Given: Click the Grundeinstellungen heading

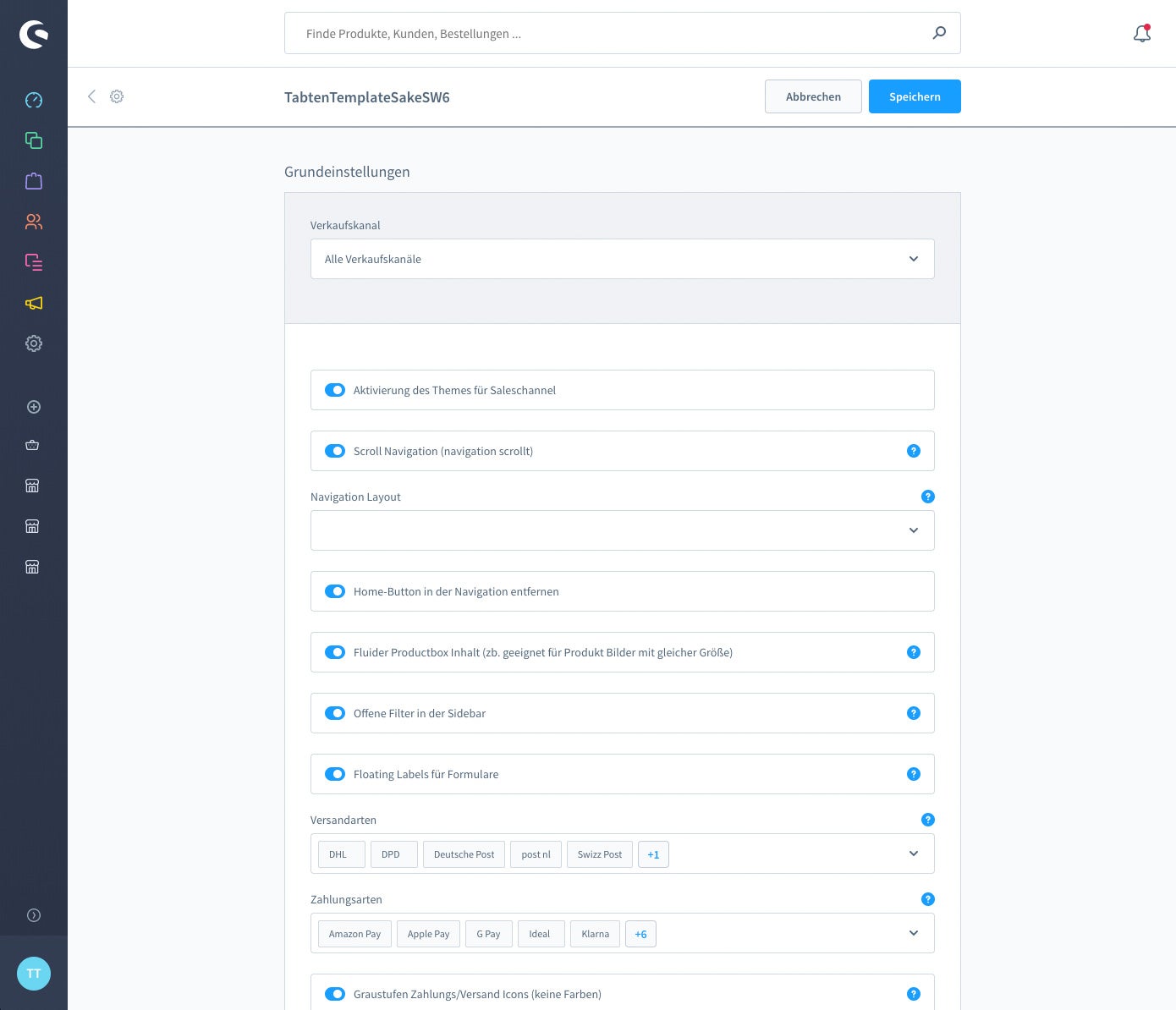Looking at the screenshot, I should coord(347,172).
